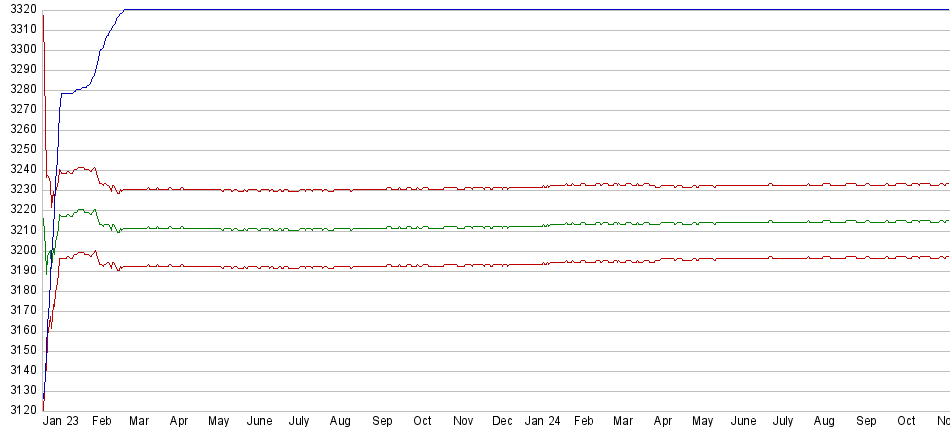Image resolution: width=950 pixels, height=435 pixels.
Task: Click the 3130 value on vertical axis
Action: click(23, 390)
